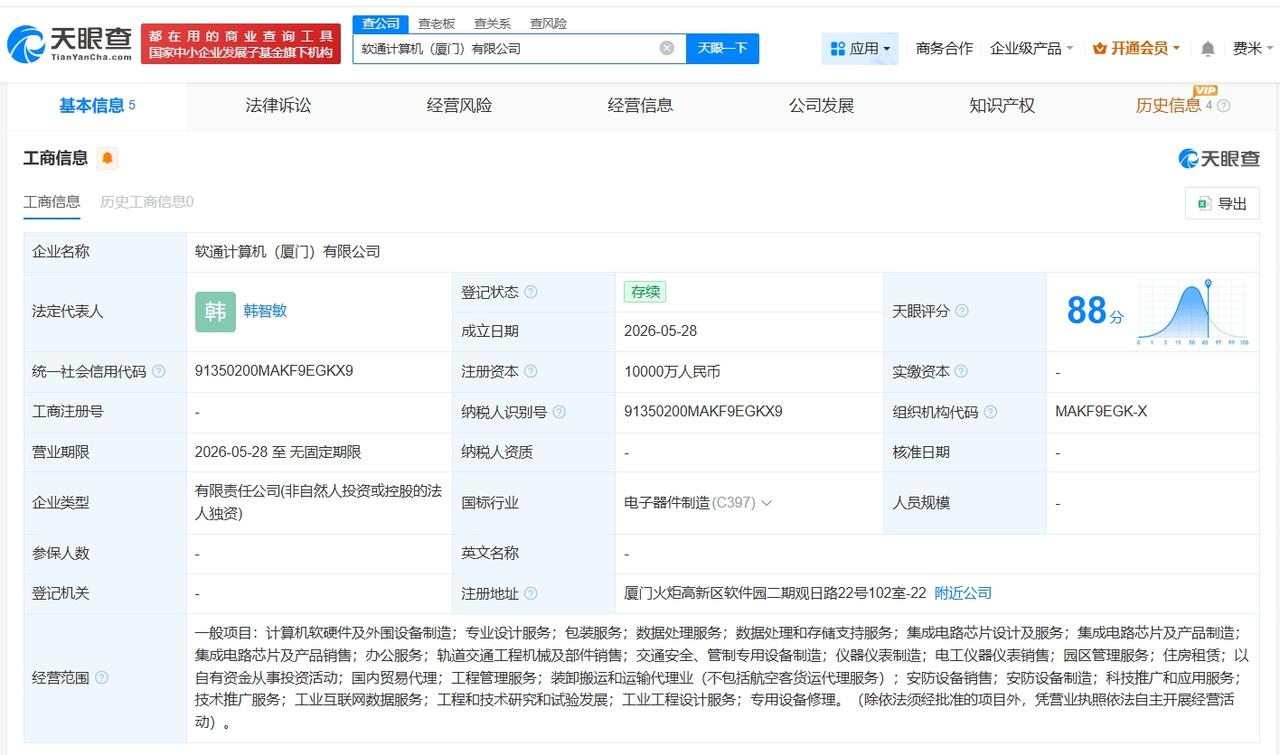Switch to the 历史工商信息 sub-tab

pos(147,202)
